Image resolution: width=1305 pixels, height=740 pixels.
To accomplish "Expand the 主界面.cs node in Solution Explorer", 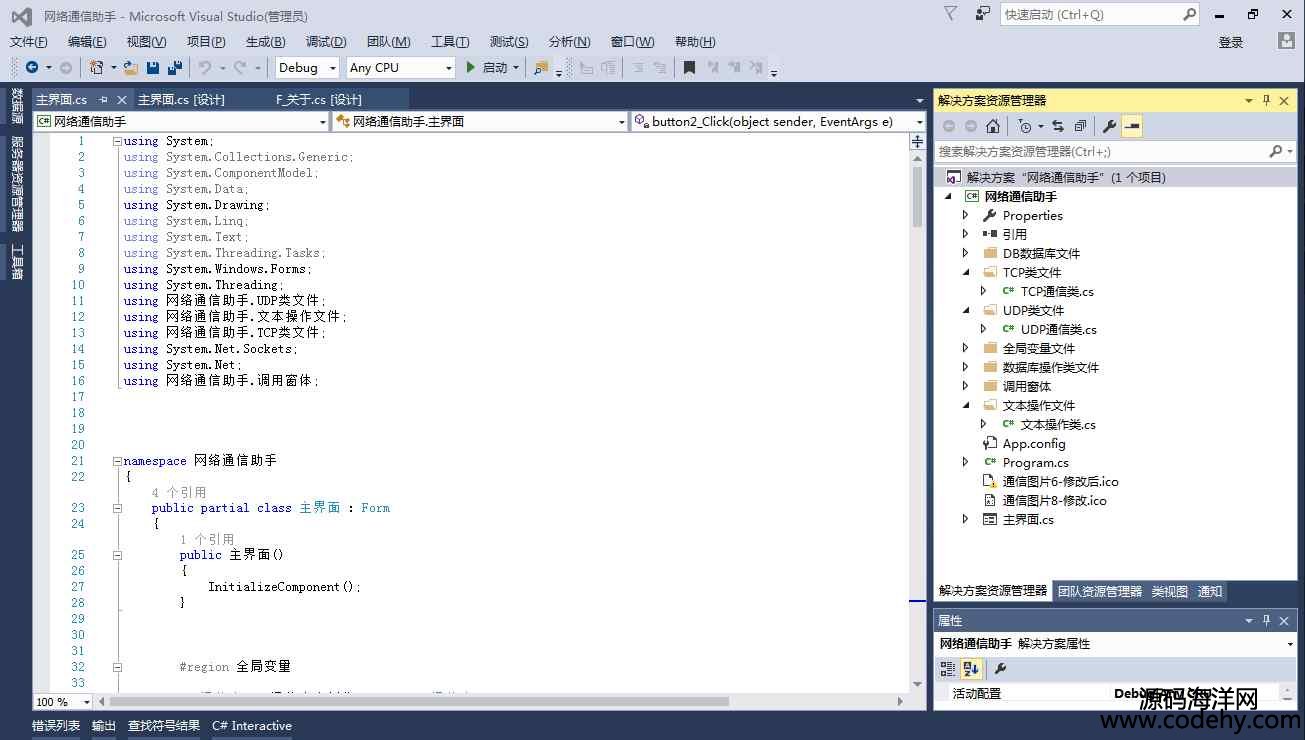I will (x=965, y=519).
